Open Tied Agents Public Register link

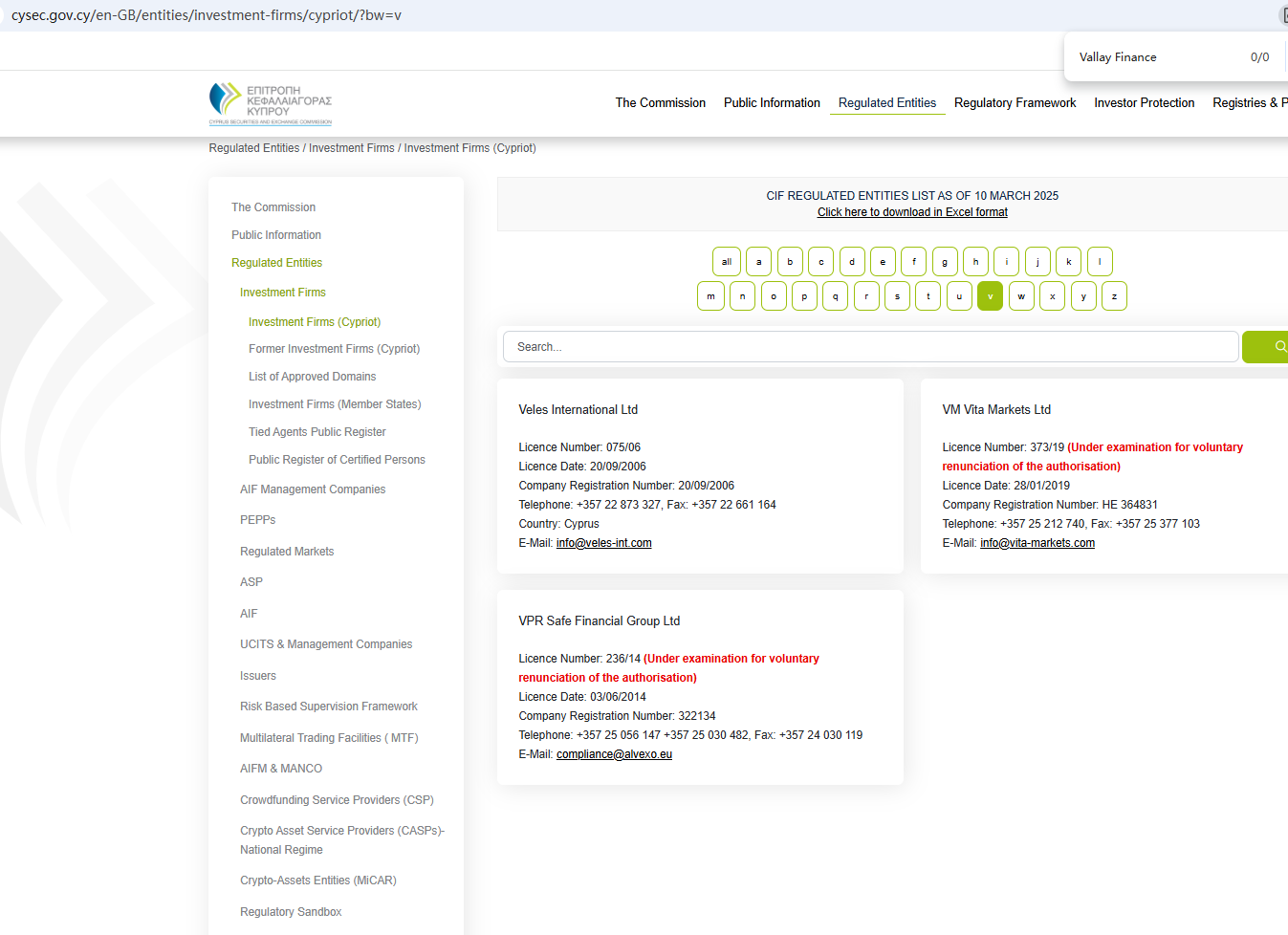(x=317, y=432)
